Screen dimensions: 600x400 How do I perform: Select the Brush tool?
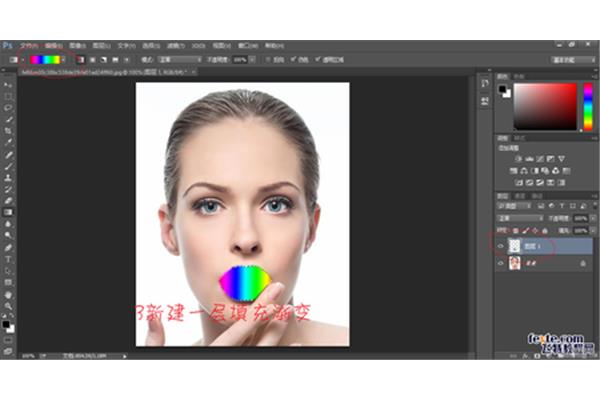pyautogui.click(x=8, y=166)
